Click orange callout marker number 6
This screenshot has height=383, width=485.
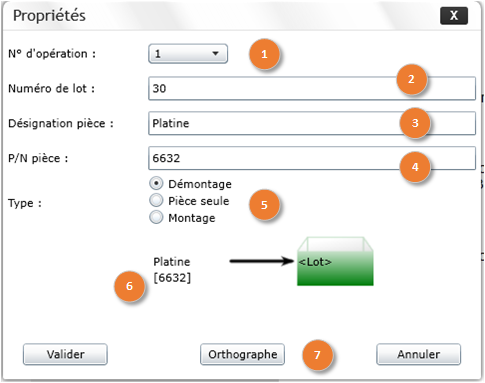pyautogui.click(x=129, y=286)
